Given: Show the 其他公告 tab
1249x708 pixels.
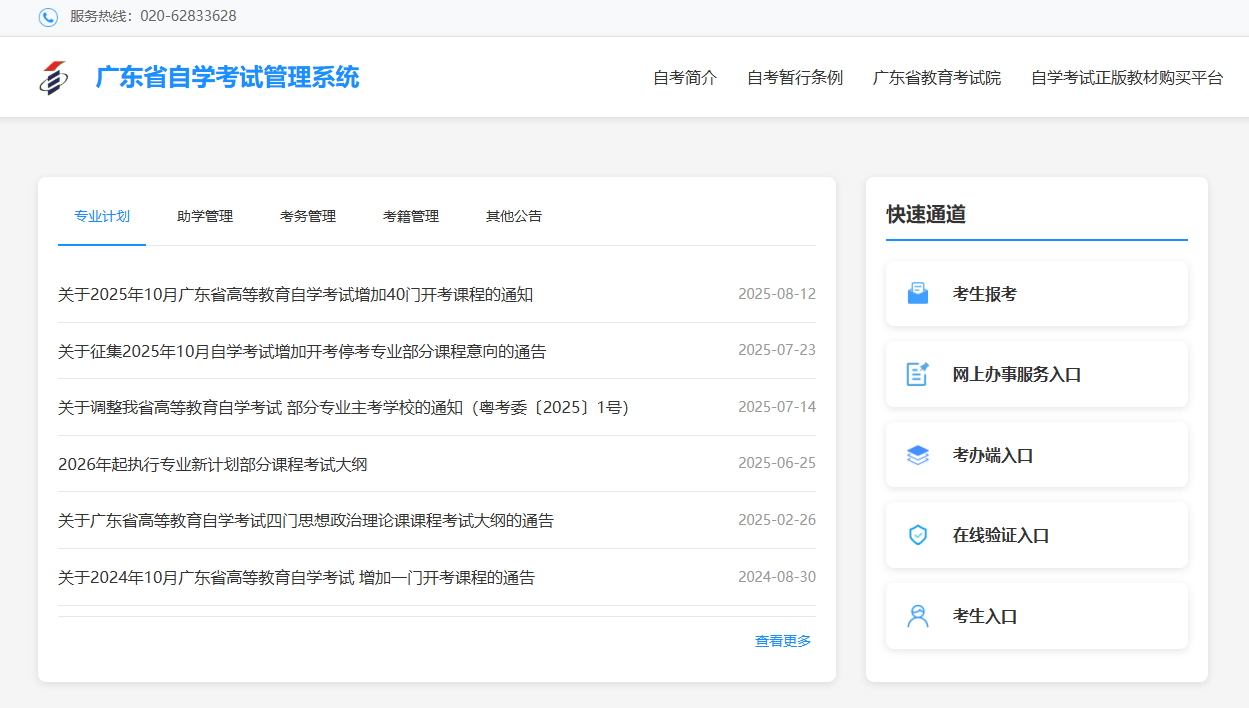Looking at the screenshot, I should click(x=514, y=216).
